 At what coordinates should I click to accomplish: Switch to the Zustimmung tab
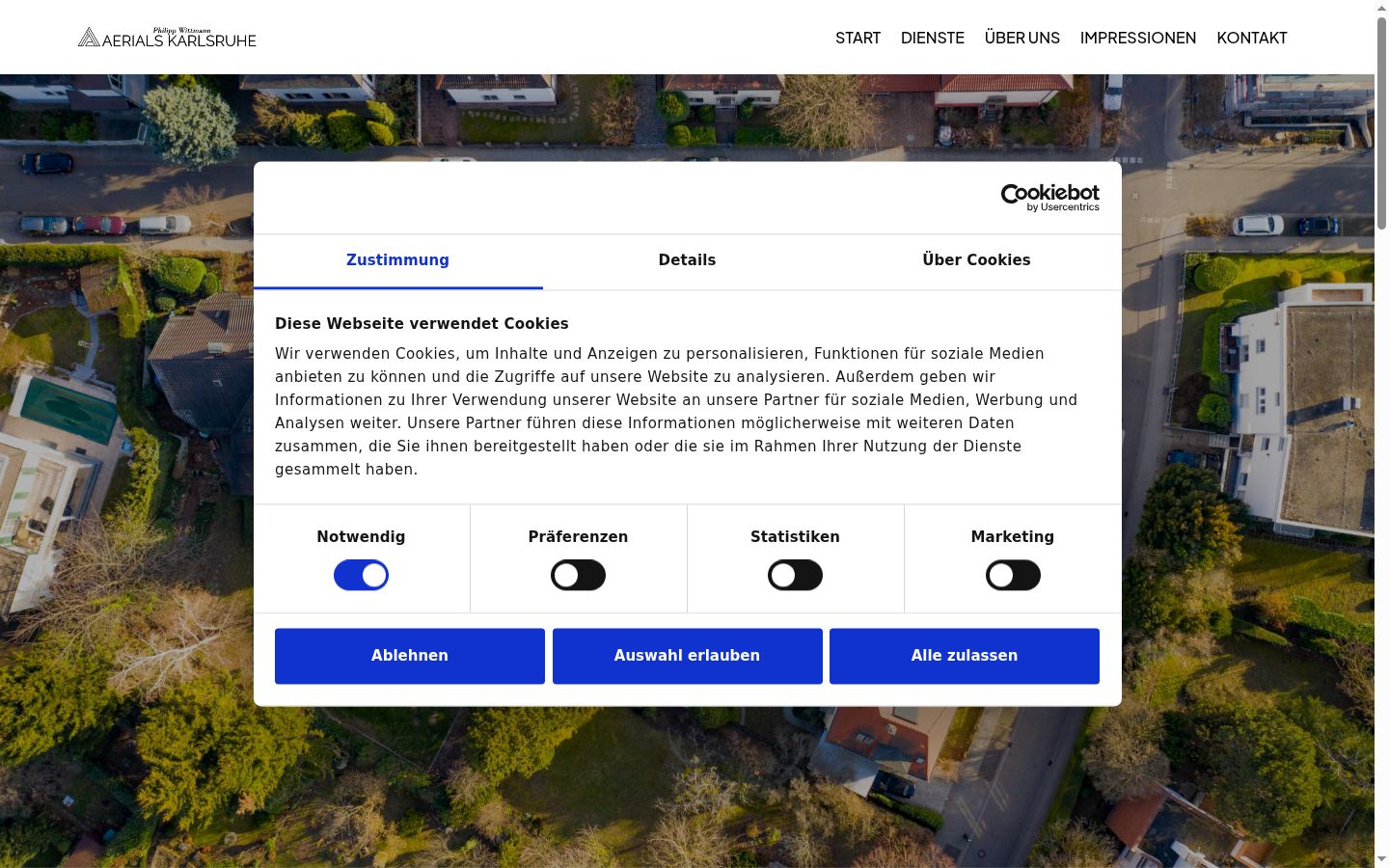(397, 260)
